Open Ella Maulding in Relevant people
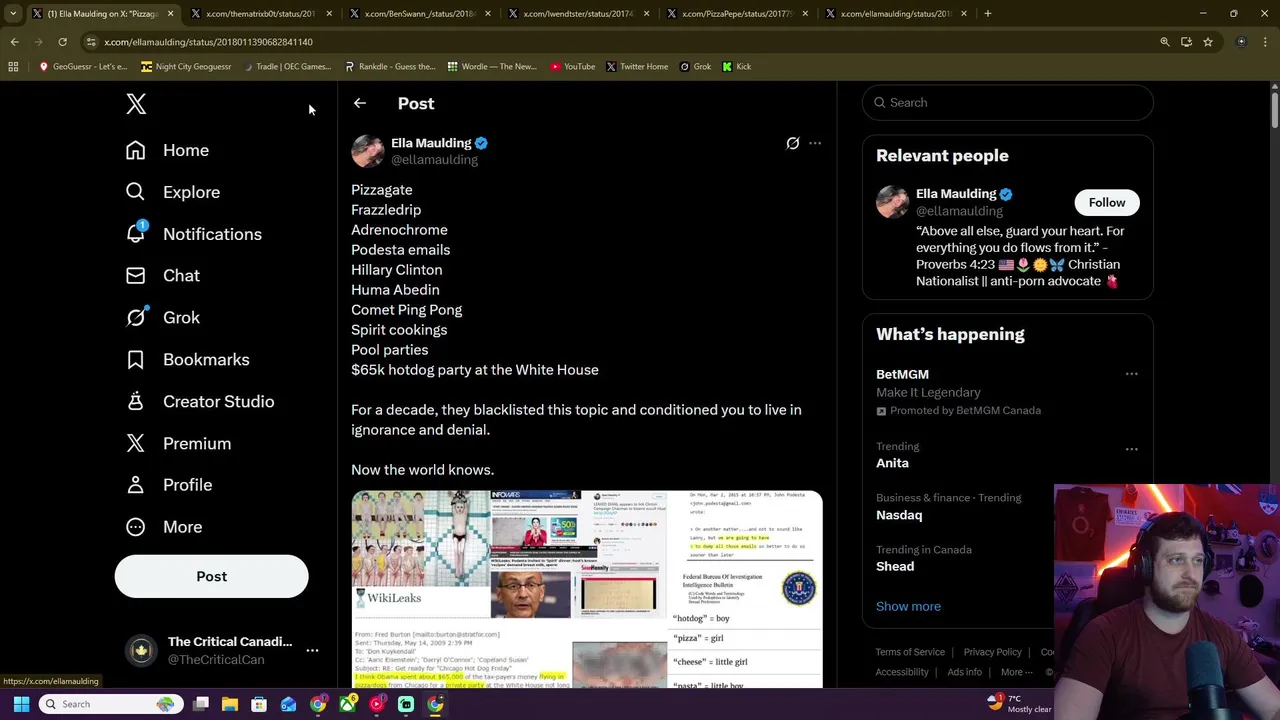This screenshot has width=1280, height=720. point(956,194)
